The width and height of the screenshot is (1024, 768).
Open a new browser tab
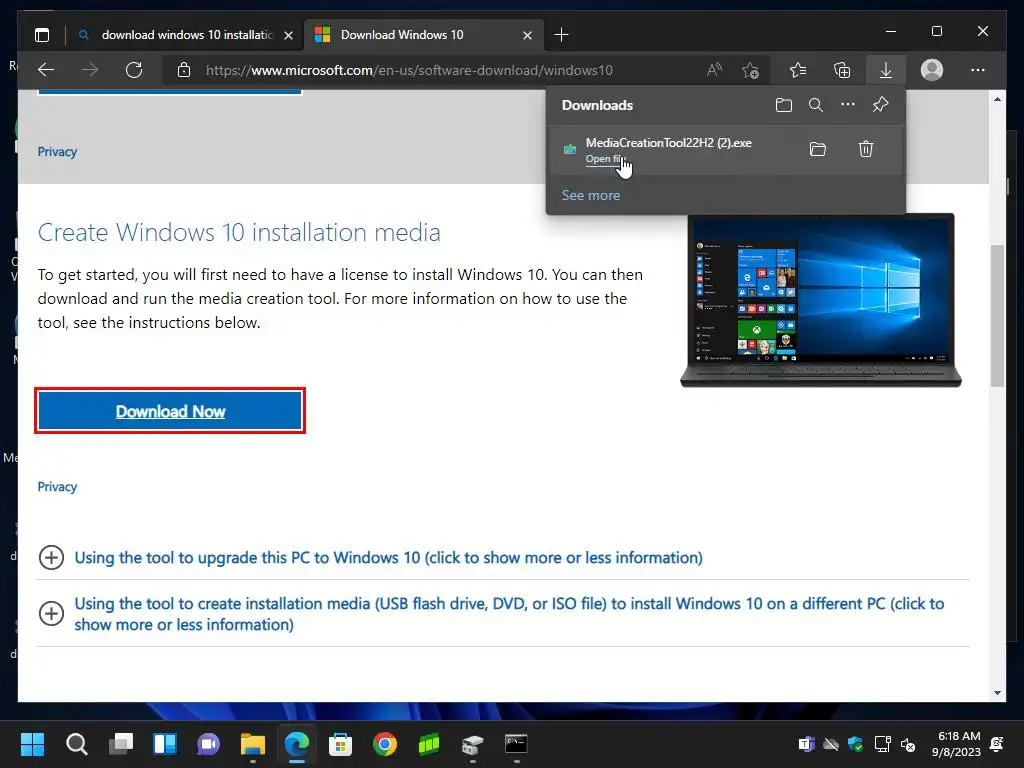(561, 35)
